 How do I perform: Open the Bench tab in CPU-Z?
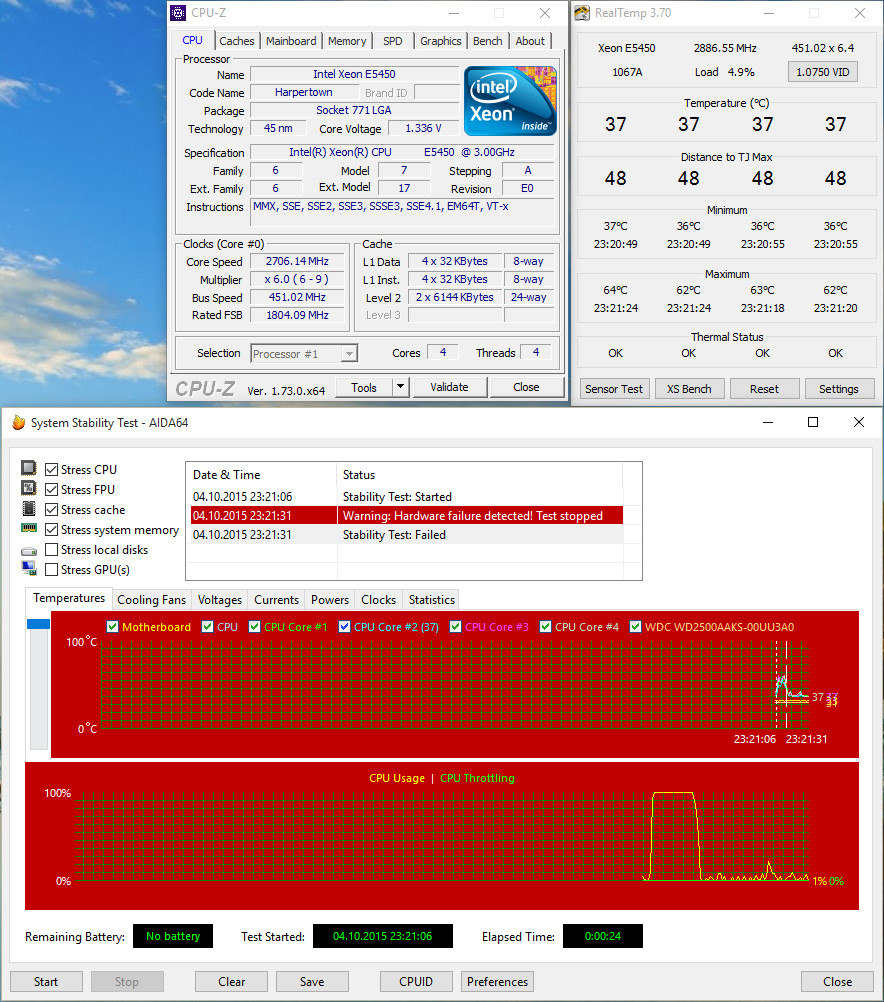click(488, 41)
